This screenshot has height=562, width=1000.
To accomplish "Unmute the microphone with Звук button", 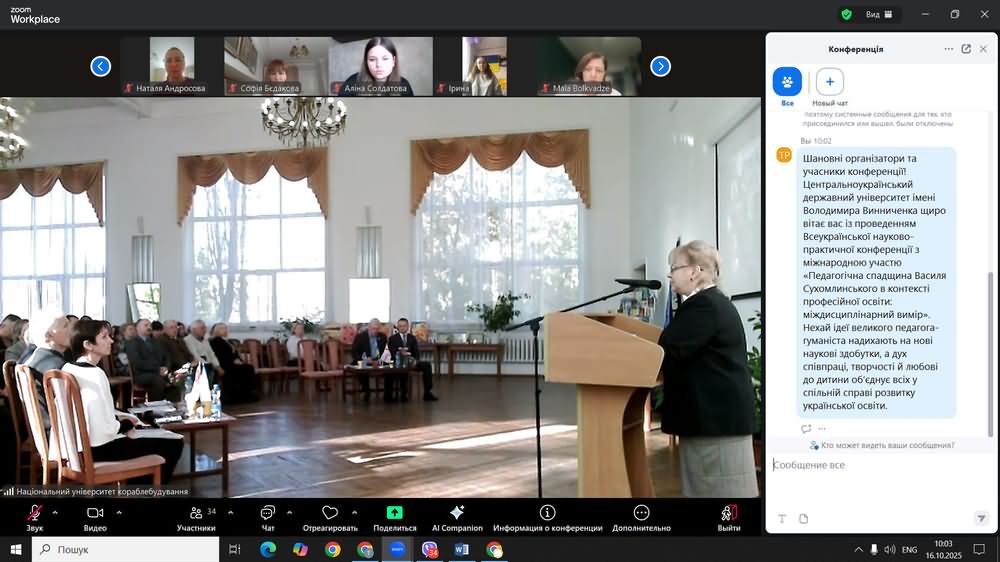I will pyautogui.click(x=35, y=515).
